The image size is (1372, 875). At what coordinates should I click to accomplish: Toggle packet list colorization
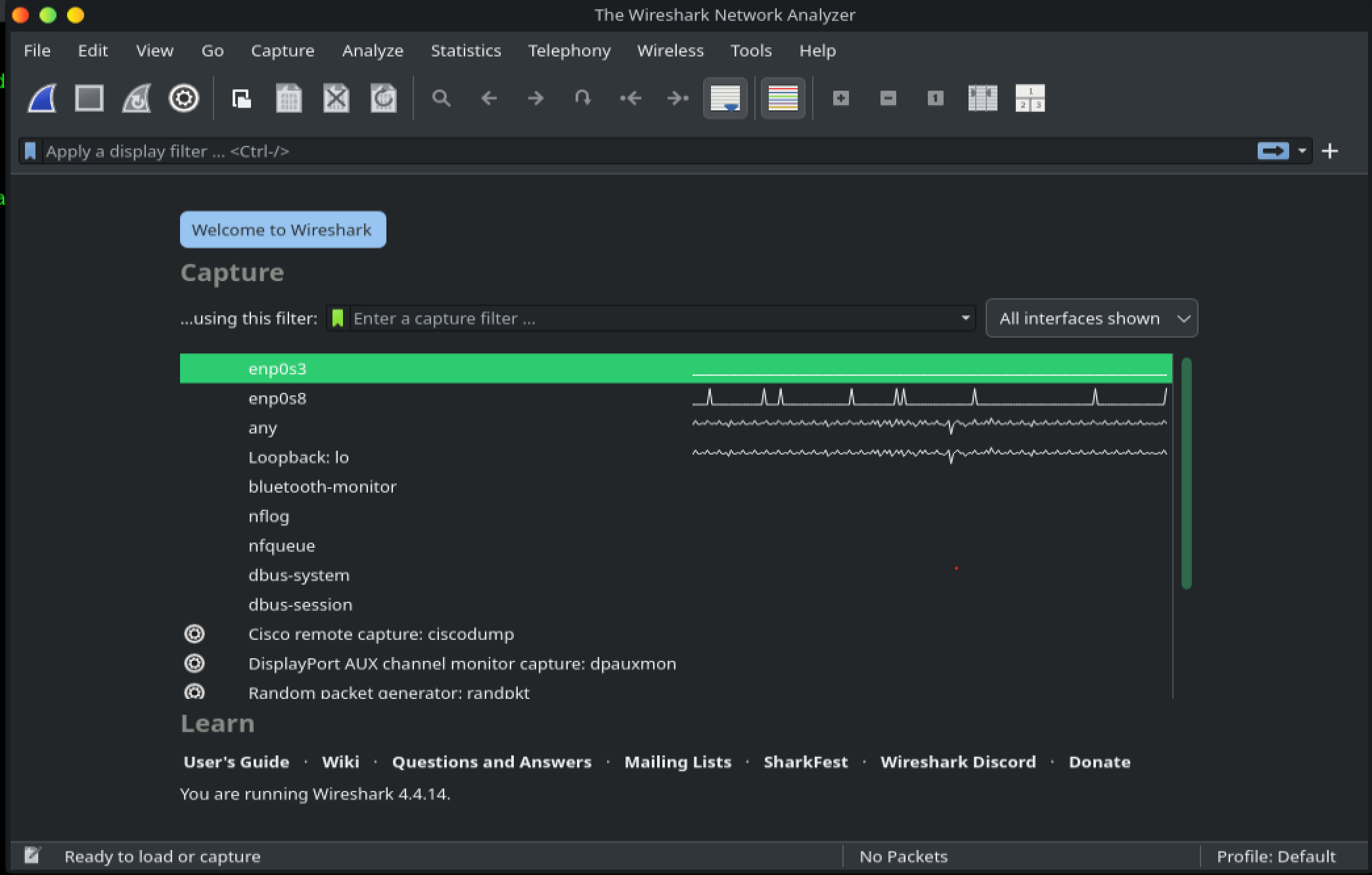(783, 99)
